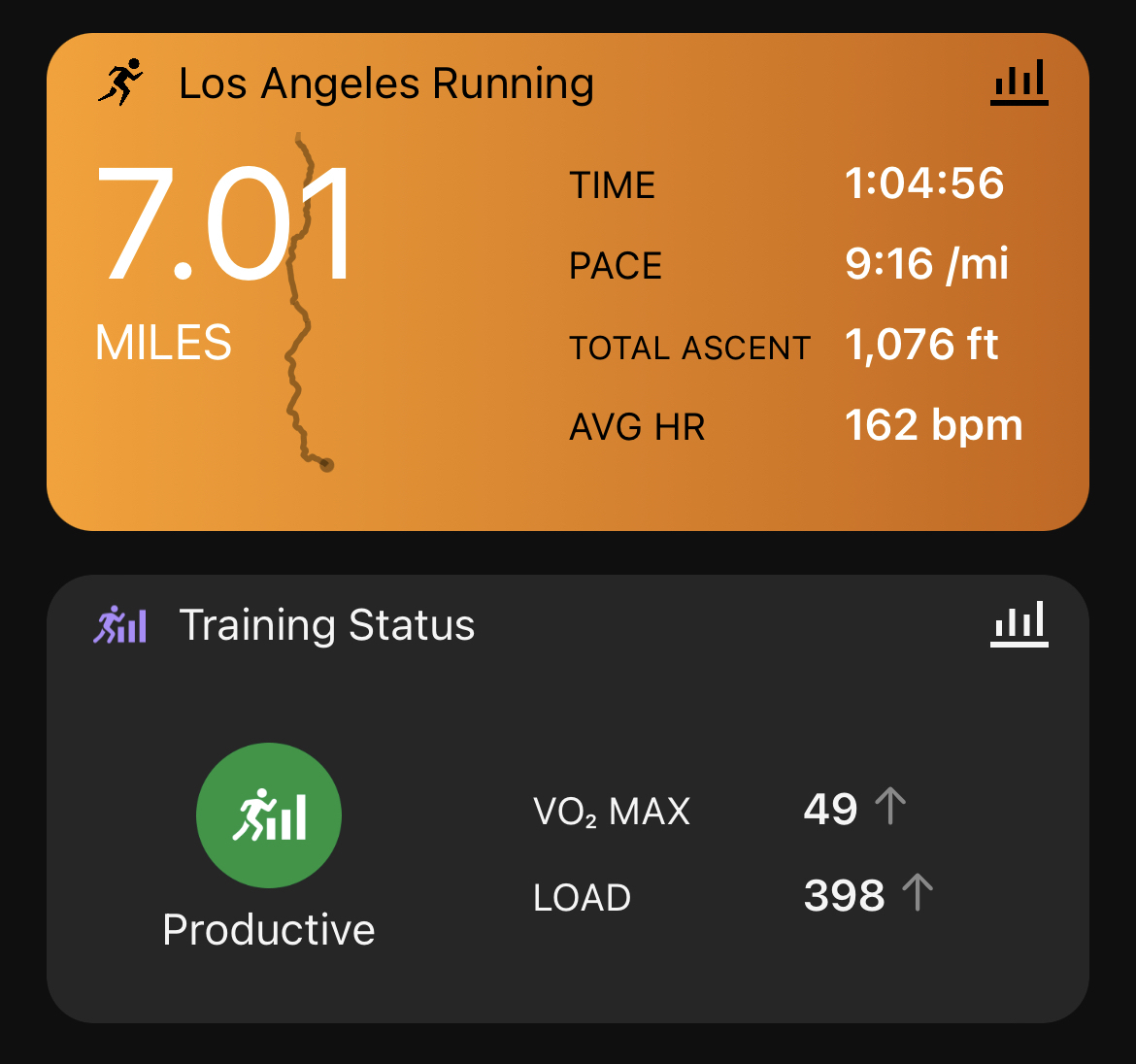Open the chart icon on the running card

coord(1019,82)
